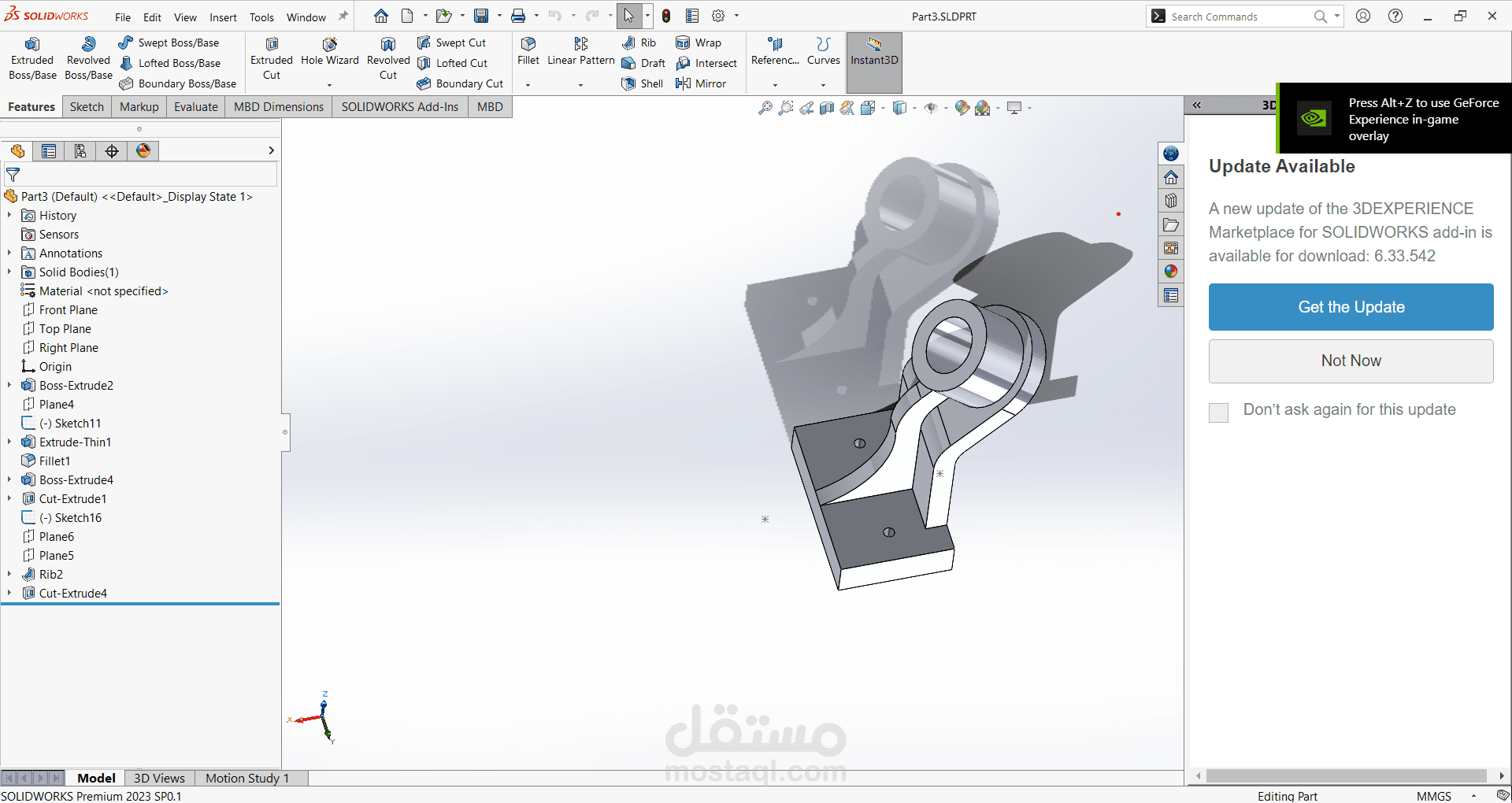This screenshot has height=803, width=1512.
Task: Expand the Extrude-Thin1 feature
Action: (x=9, y=442)
